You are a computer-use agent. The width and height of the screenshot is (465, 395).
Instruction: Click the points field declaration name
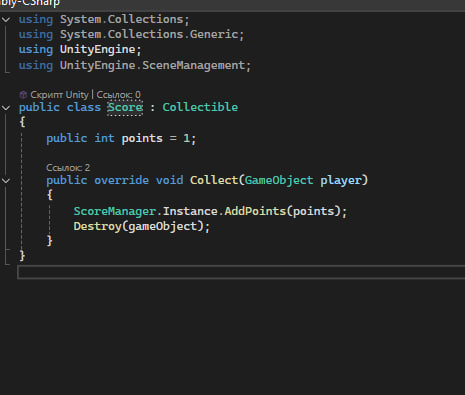click(142, 138)
